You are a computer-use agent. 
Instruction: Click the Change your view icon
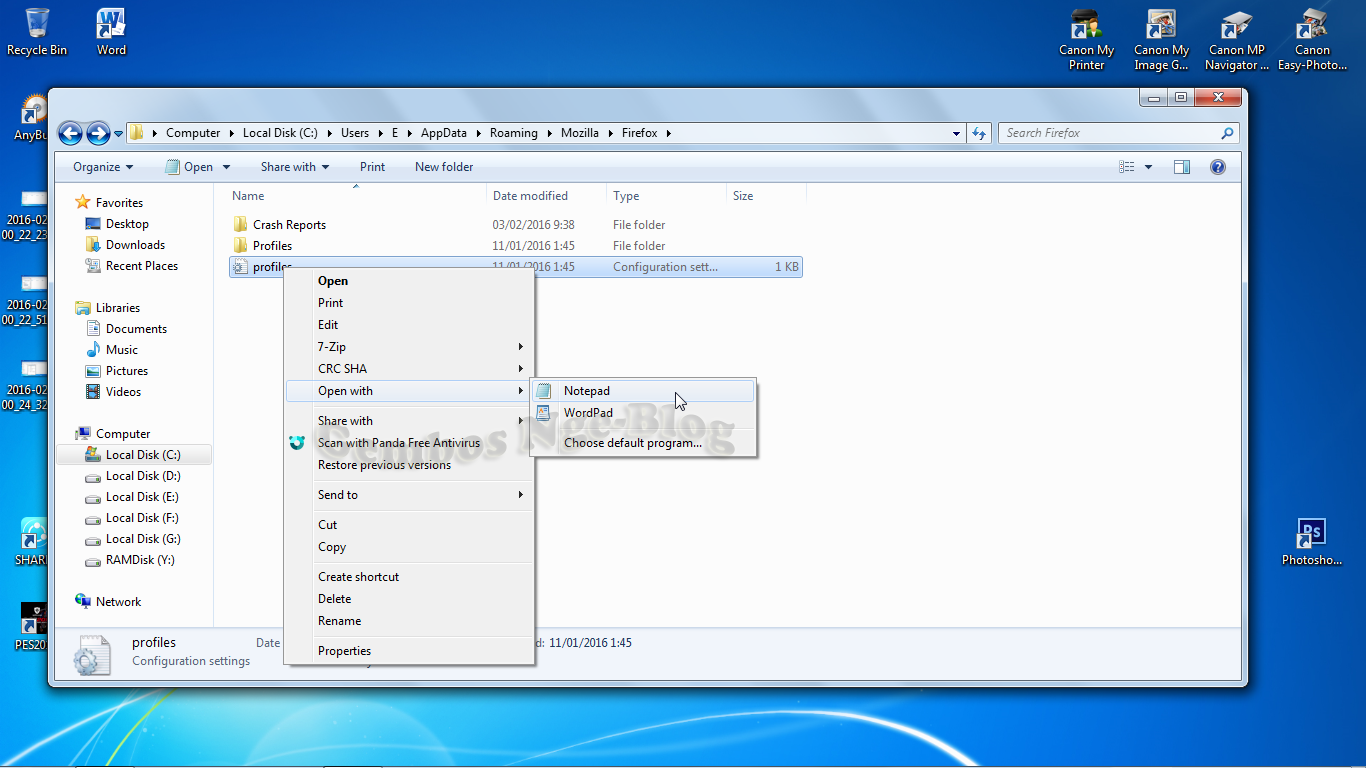pyautogui.click(x=1128, y=167)
